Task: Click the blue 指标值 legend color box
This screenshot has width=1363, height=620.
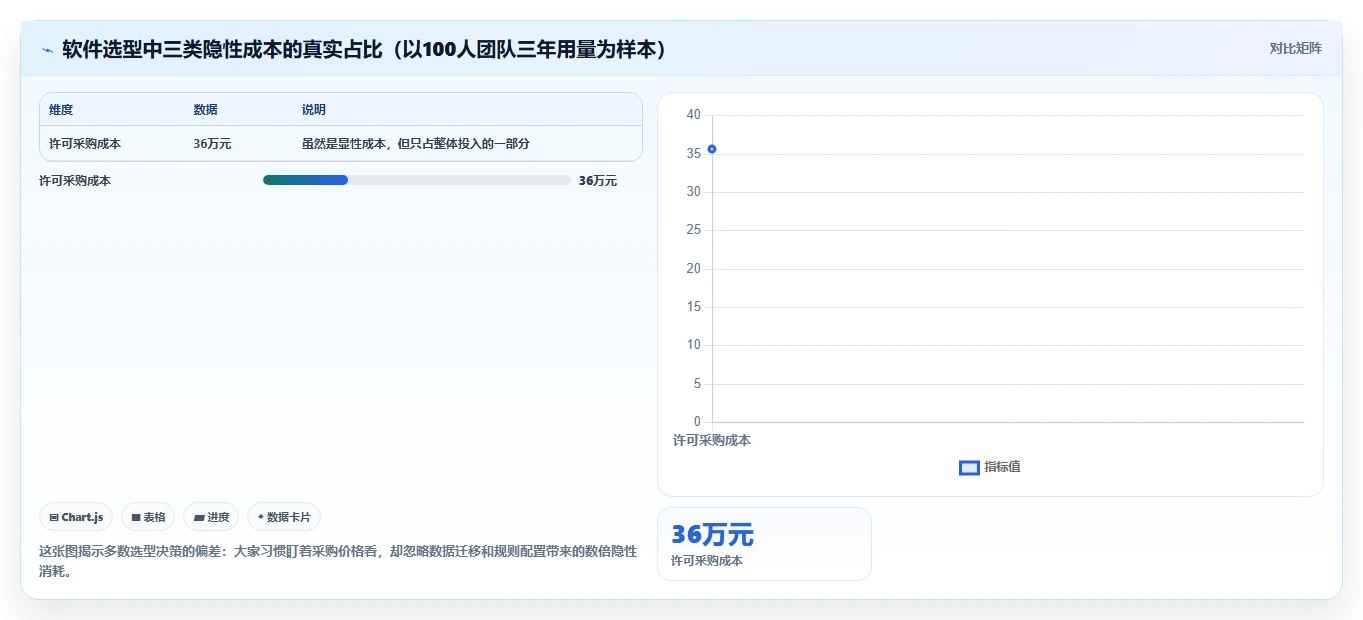Action: [x=969, y=468]
